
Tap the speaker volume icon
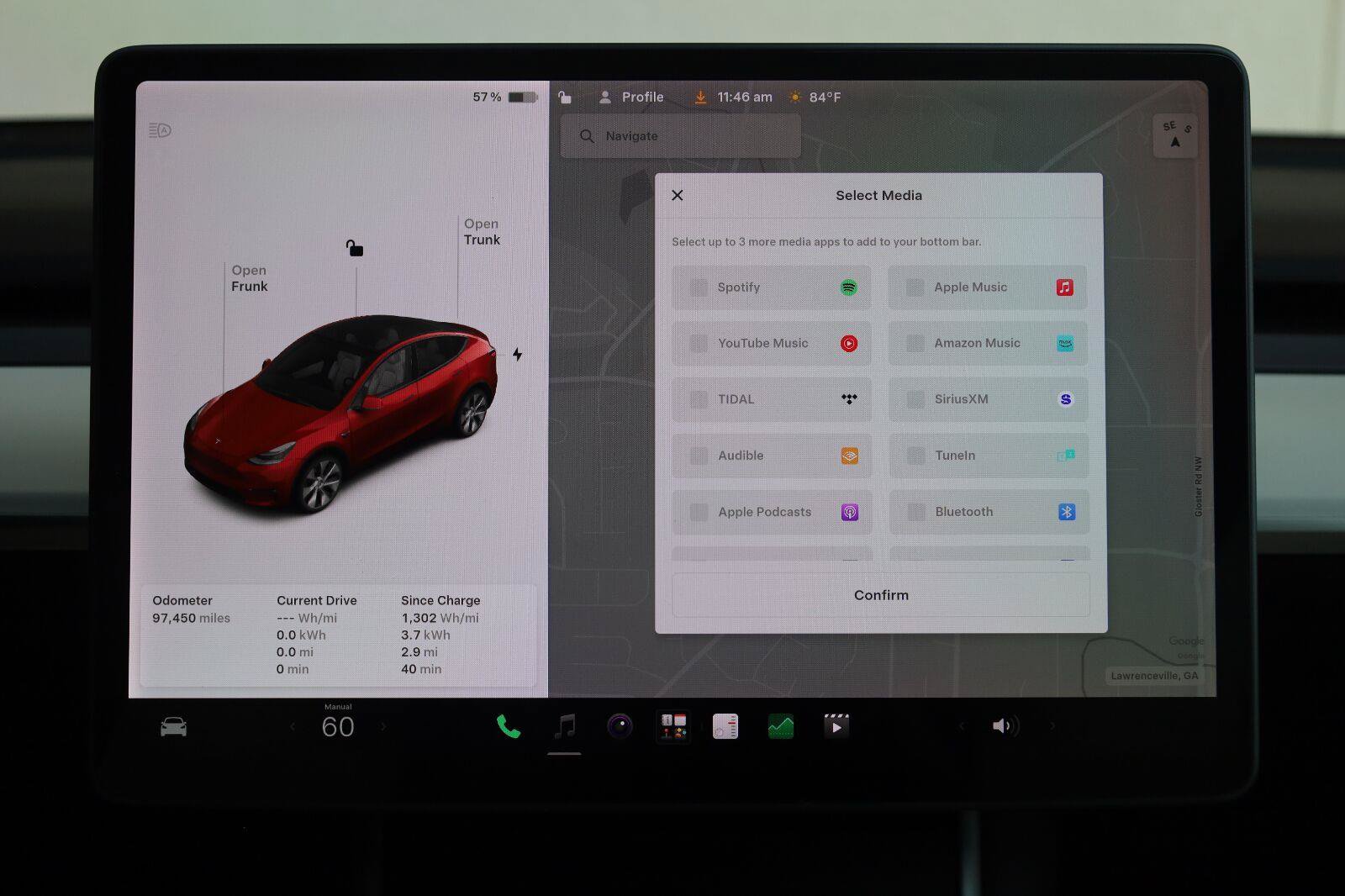point(1005,726)
